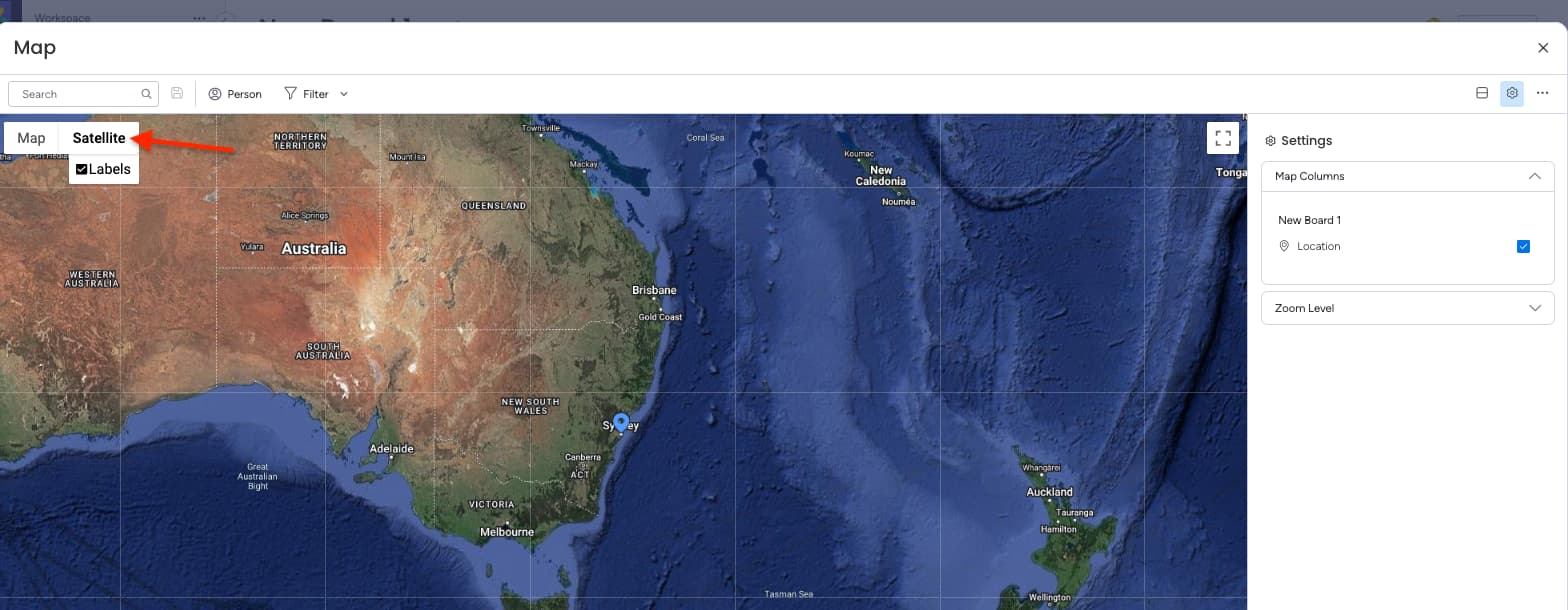Click the New Caledonia label on map
This screenshot has width=1568, height=610.
880,176
